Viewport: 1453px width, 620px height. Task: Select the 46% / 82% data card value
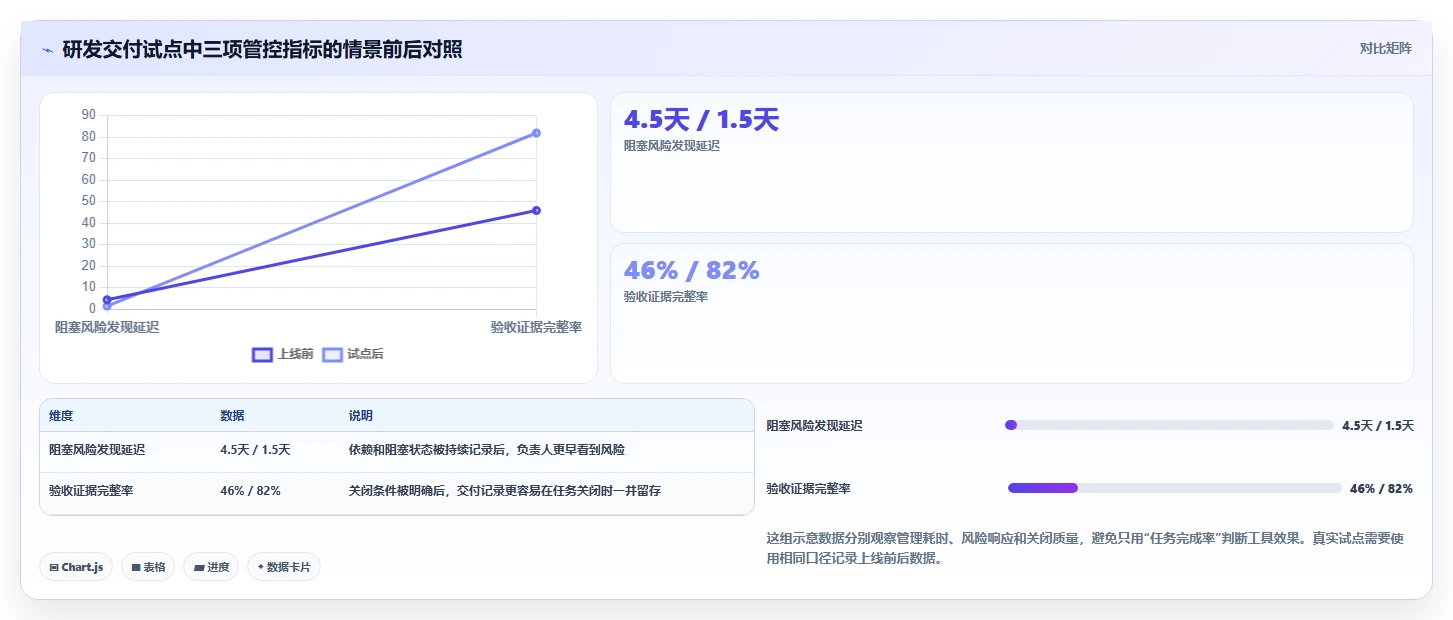click(692, 270)
